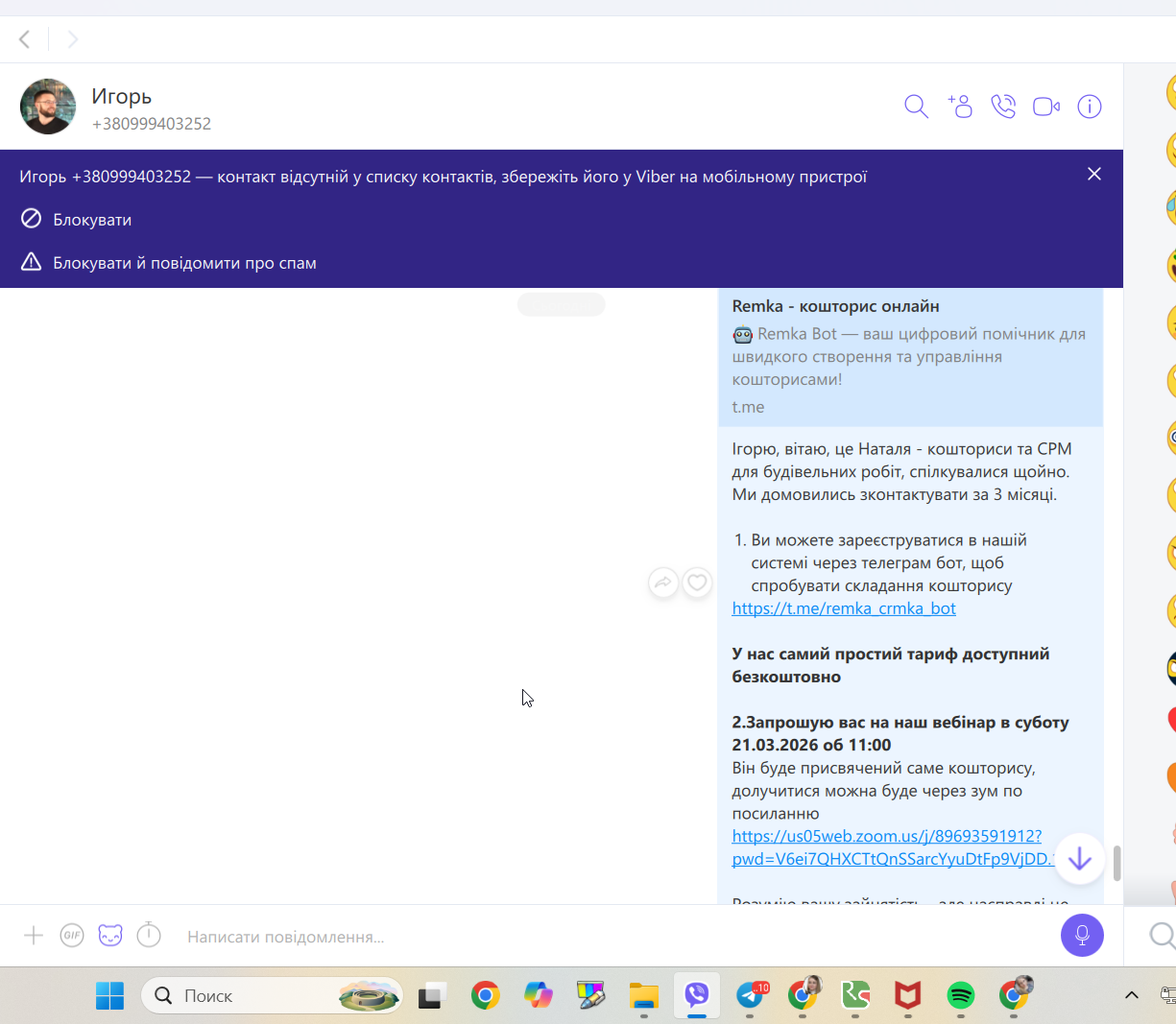Open the t.me/remka_crmka_bot link

pyautogui.click(x=844, y=608)
